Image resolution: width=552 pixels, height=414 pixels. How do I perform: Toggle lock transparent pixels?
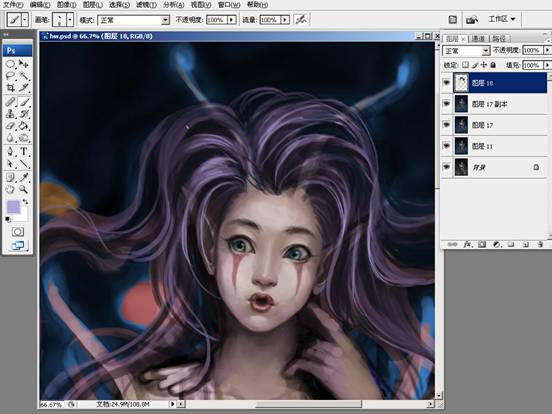click(466, 65)
